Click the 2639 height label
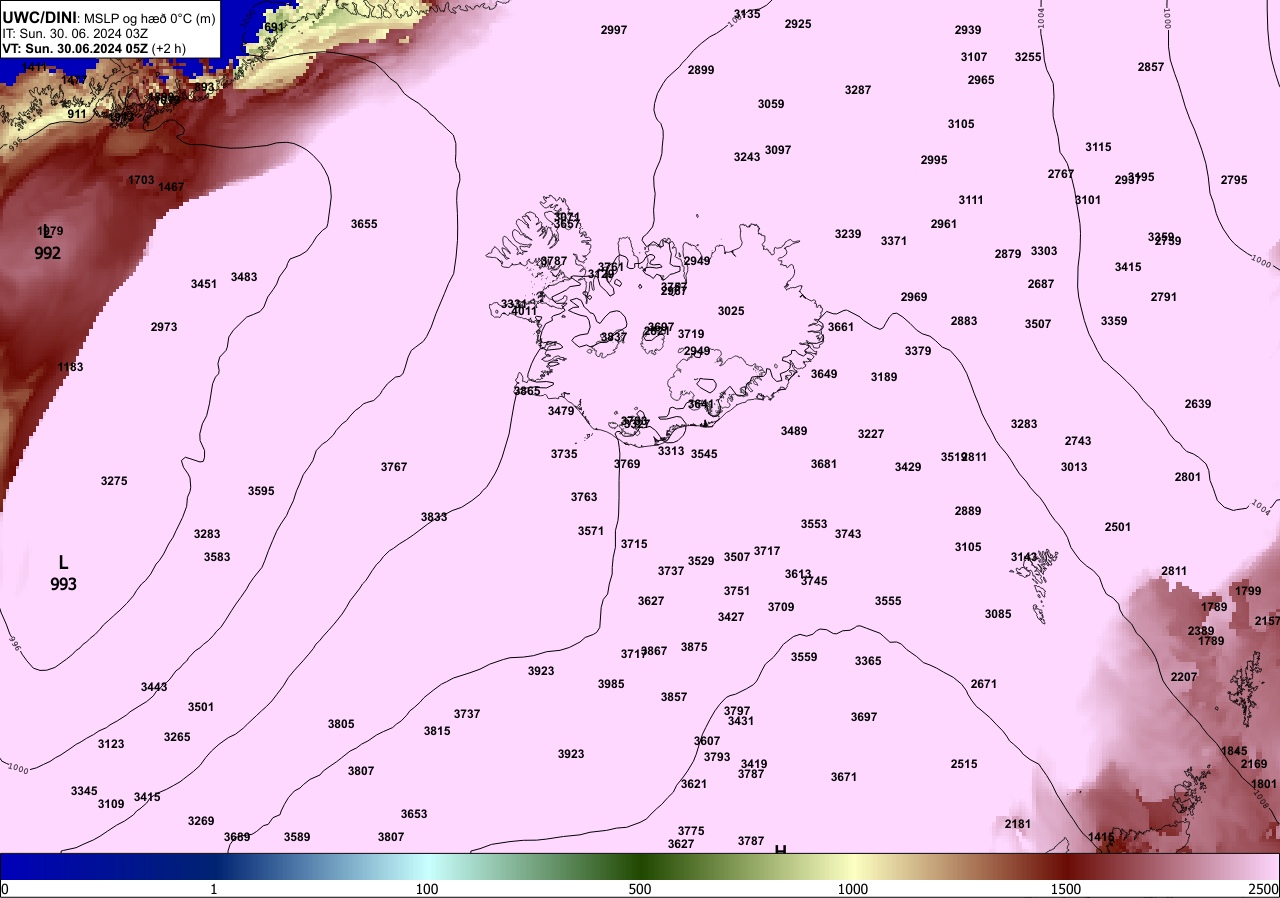This screenshot has width=1280, height=898. point(1198,404)
